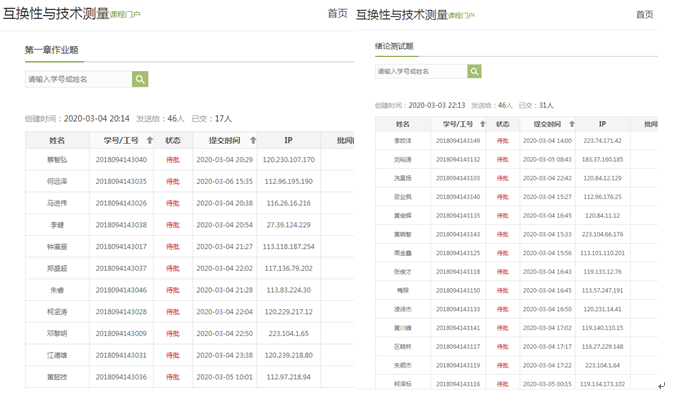
Task: Click submit time 2020-03-04 20:54
Action: [x=224, y=225]
